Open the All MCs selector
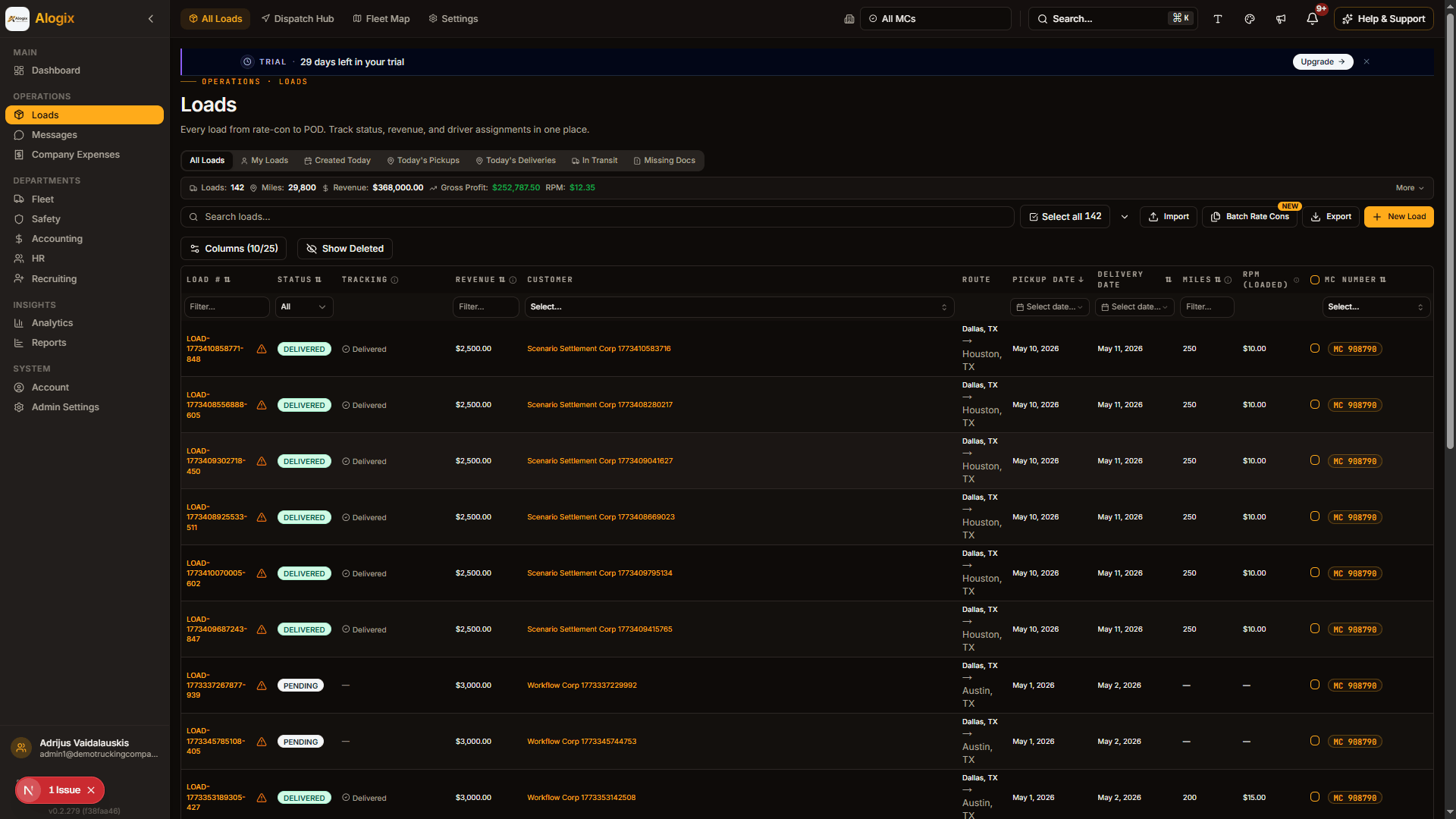Image resolution: width=1456 pixels, height=819 pixels. click(x=936, y=19)
